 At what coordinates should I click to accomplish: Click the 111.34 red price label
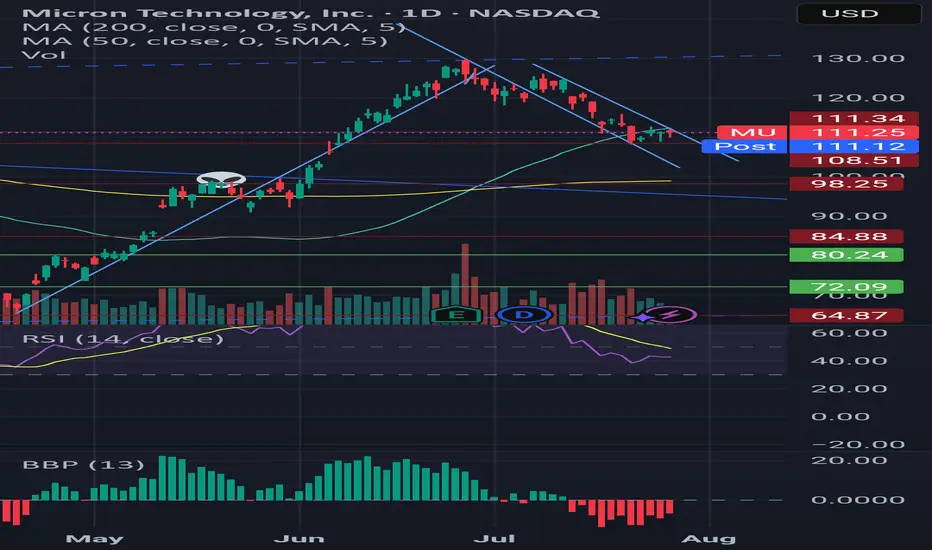(854, 118)
